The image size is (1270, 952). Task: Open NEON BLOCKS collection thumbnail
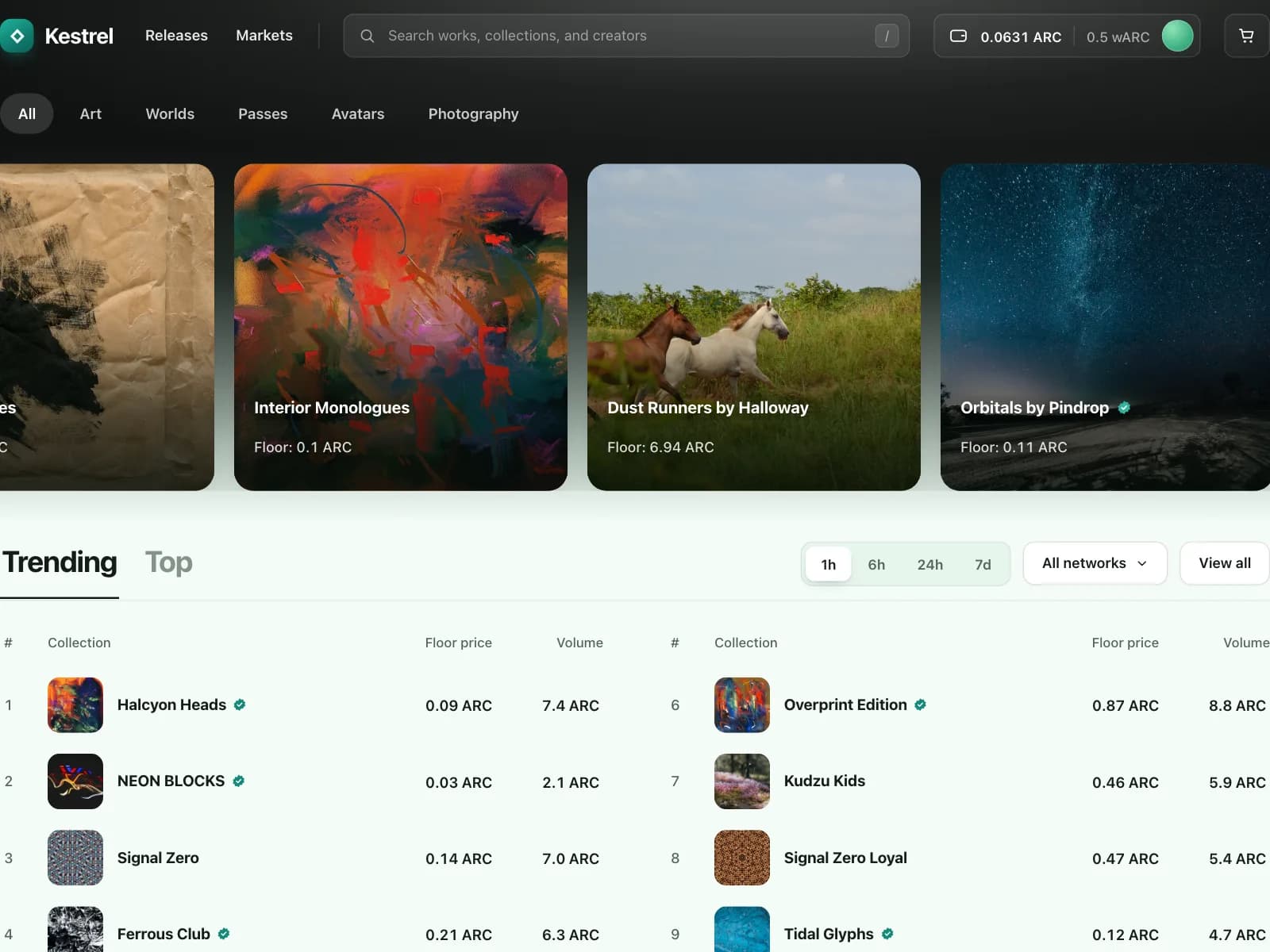tap(75, 781)
